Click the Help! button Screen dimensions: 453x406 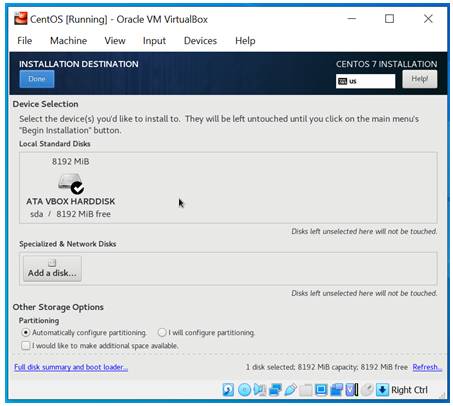tap(419, 79)
